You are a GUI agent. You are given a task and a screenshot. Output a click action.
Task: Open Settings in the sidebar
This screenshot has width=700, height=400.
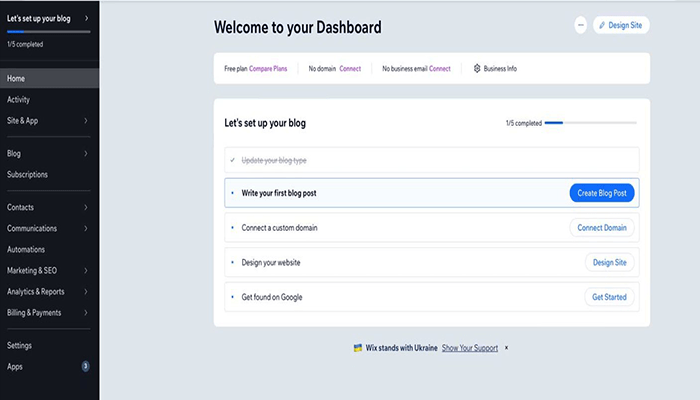[x=19, y=346]
